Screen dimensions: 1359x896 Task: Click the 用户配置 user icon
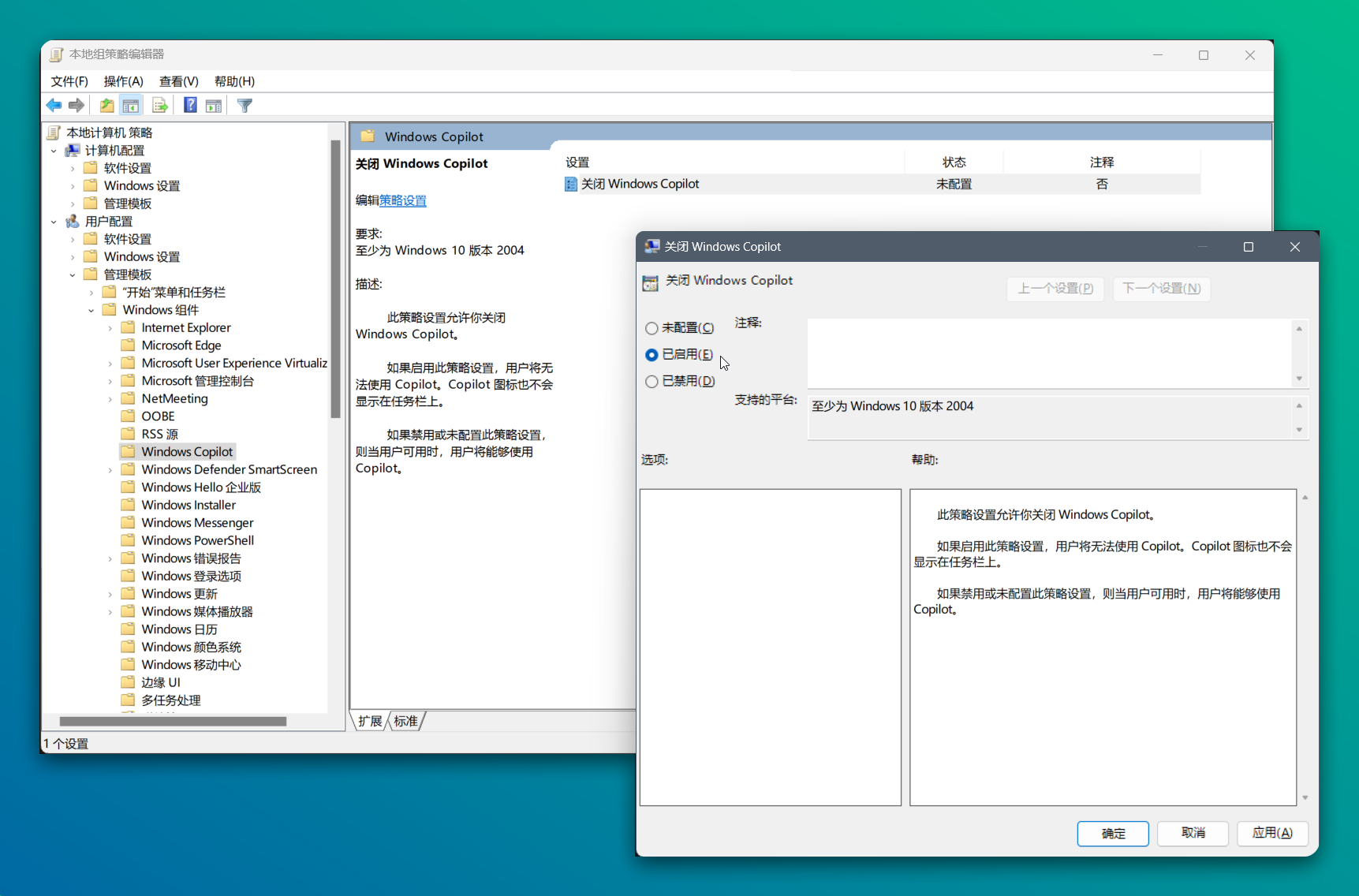point(73,221)
